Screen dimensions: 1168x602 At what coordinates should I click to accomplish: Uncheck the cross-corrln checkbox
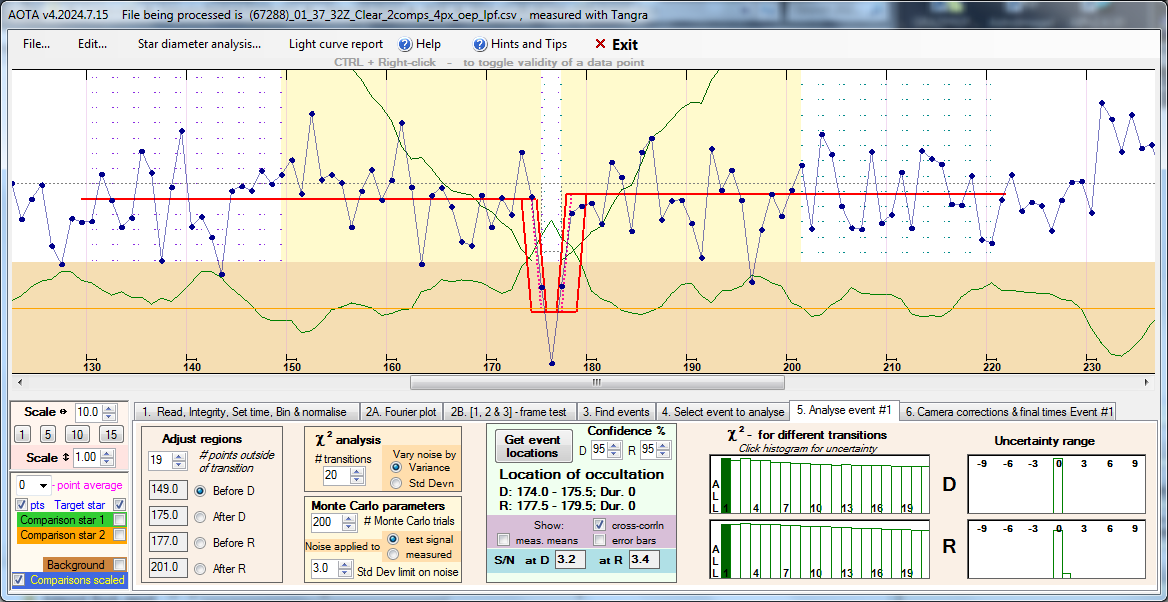click(x=600, y=524)
